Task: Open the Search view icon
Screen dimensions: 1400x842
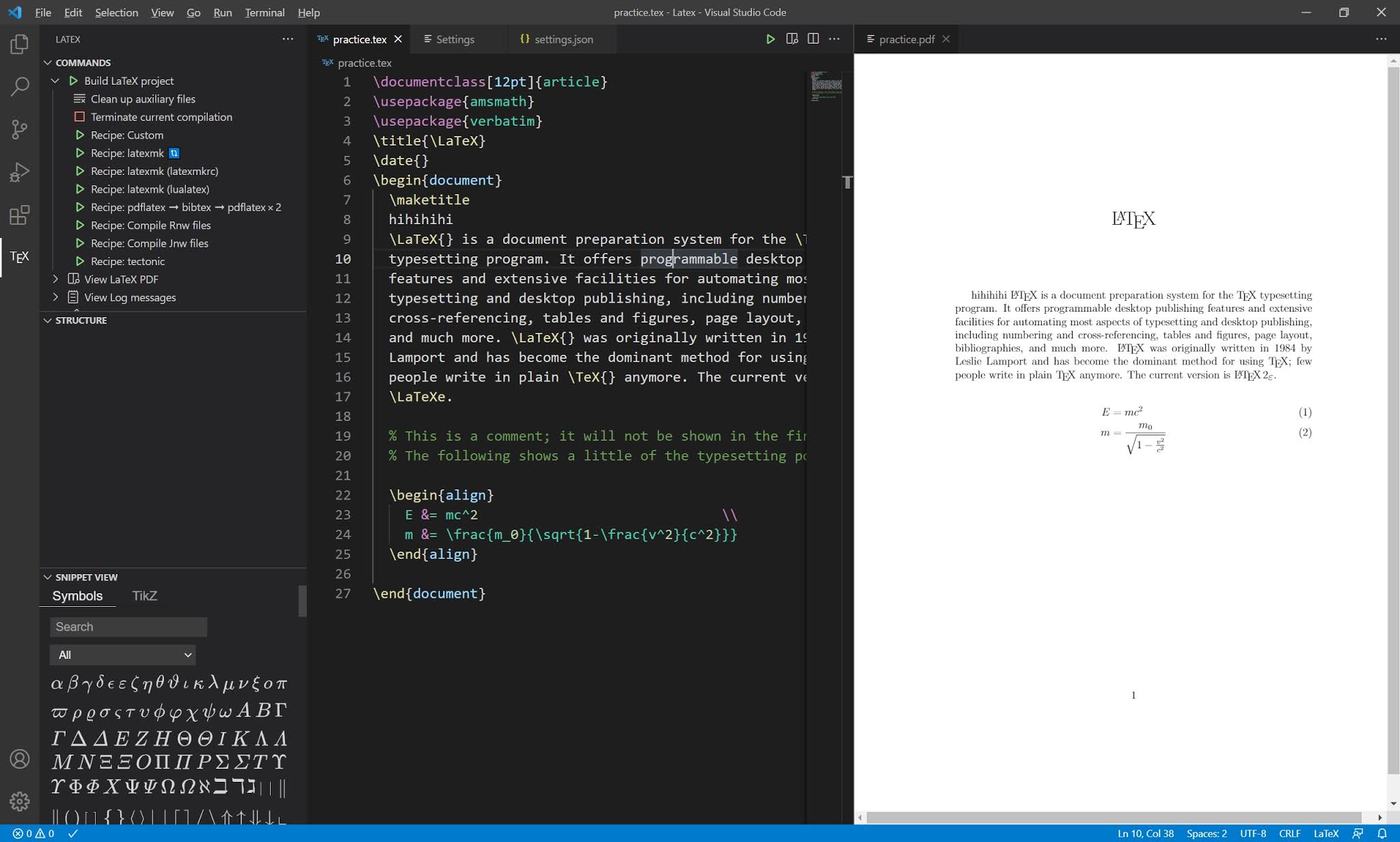Action: [20, 87]
